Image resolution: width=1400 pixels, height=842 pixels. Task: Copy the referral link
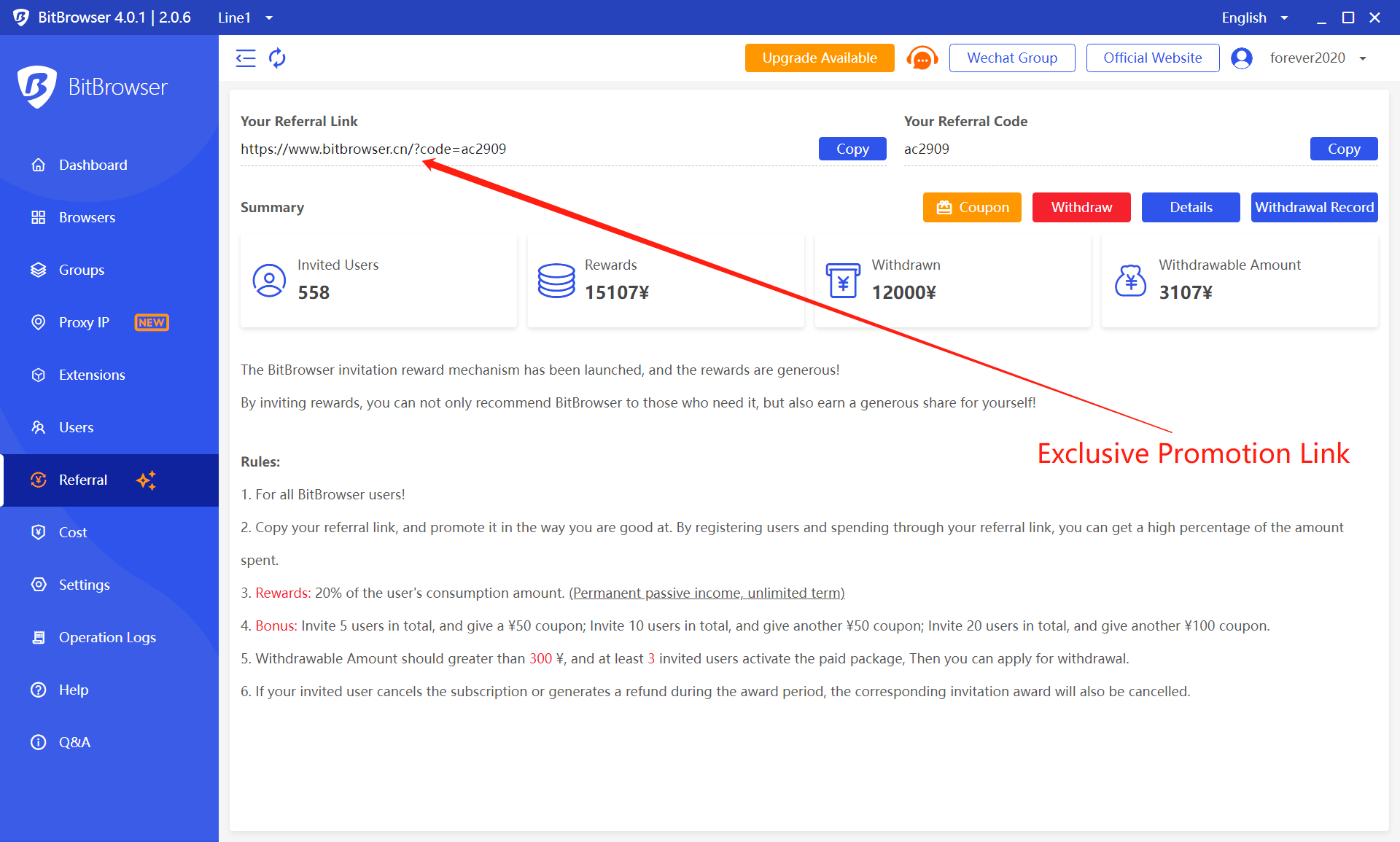(852, 149)
